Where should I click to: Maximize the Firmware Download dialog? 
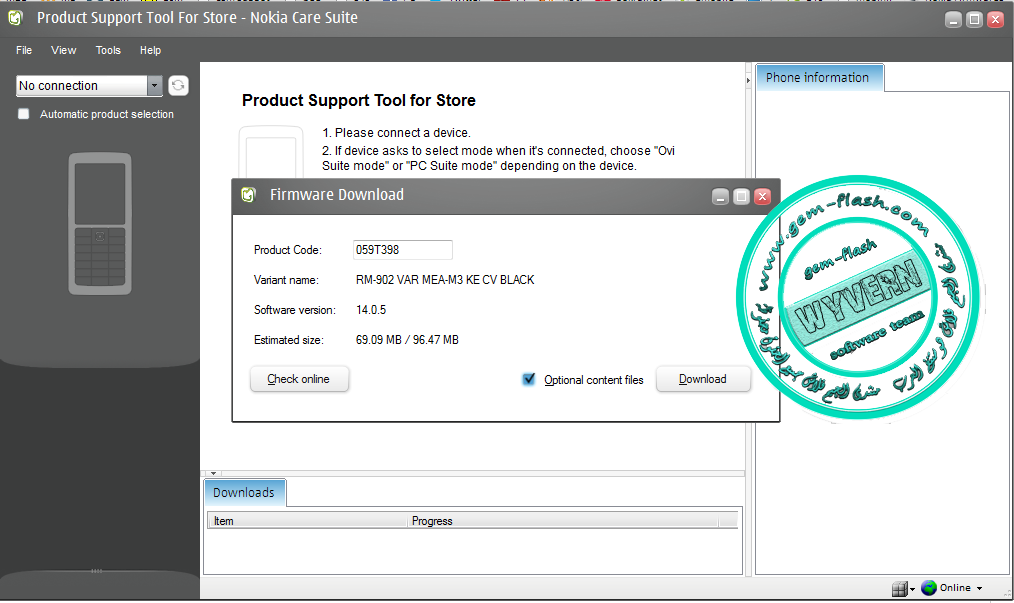(742, 196)
